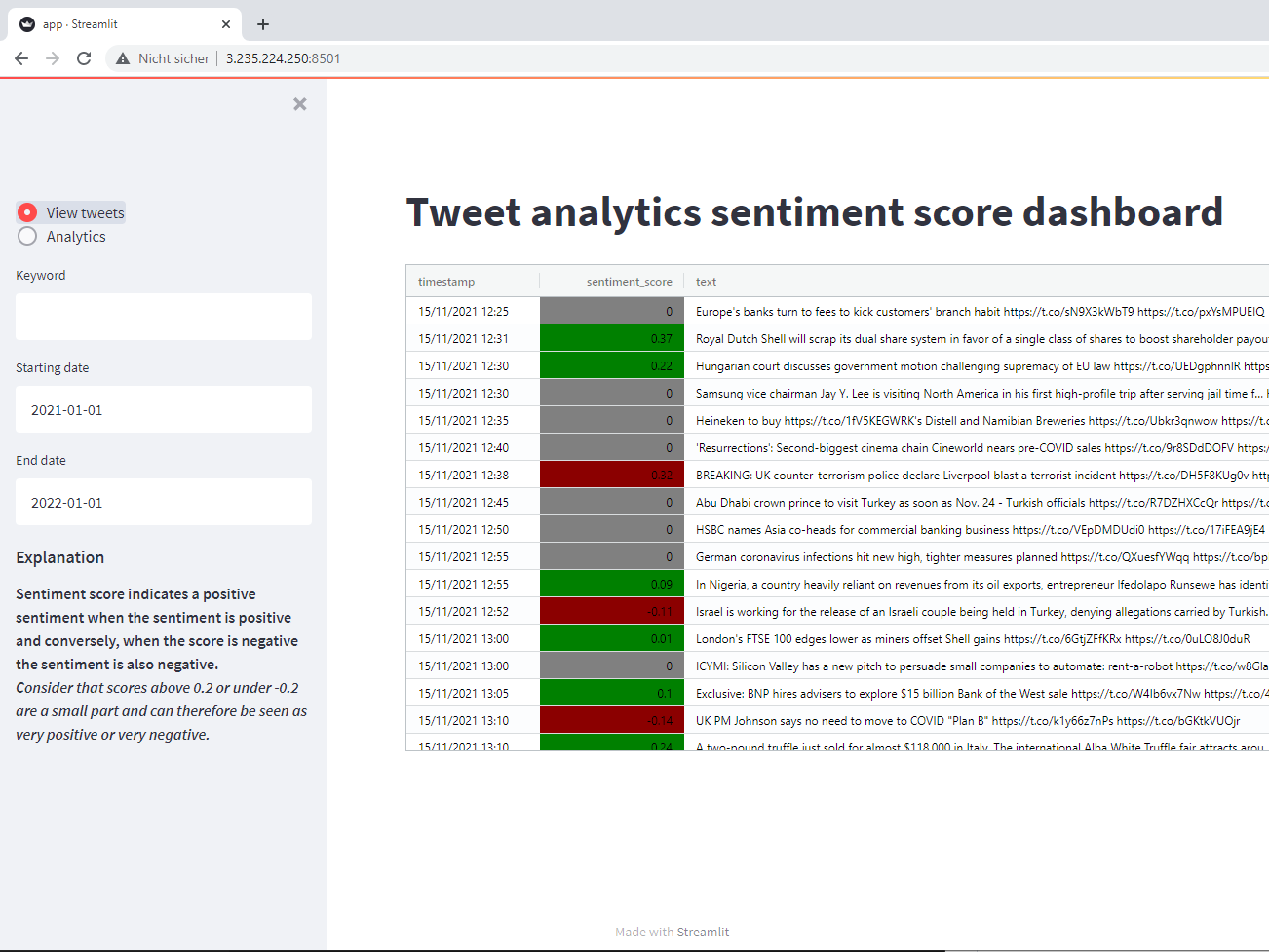The image size is (1269, 952).
Task: Click the 0.09 sentiment score cell
Action: [612, 584]
